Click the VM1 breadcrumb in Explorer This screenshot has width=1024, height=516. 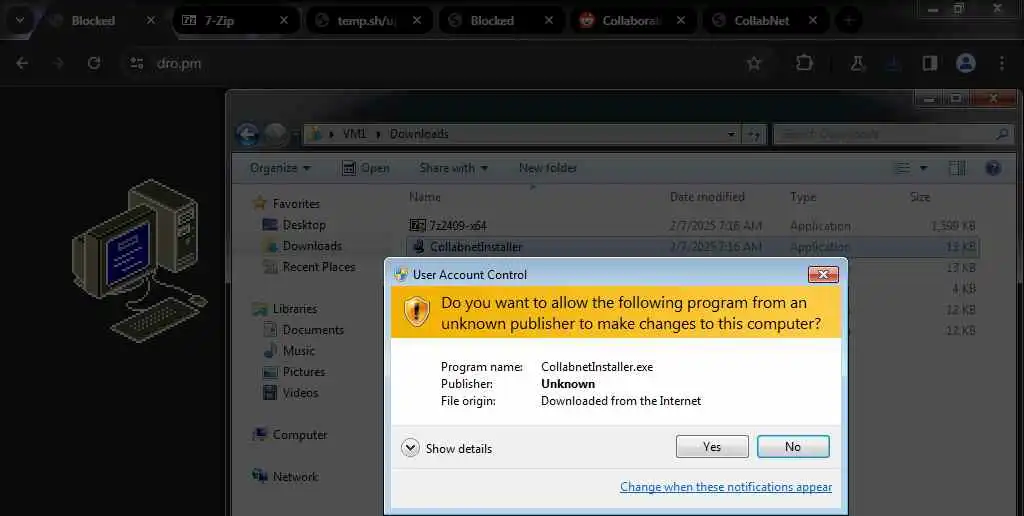[355, 134]
